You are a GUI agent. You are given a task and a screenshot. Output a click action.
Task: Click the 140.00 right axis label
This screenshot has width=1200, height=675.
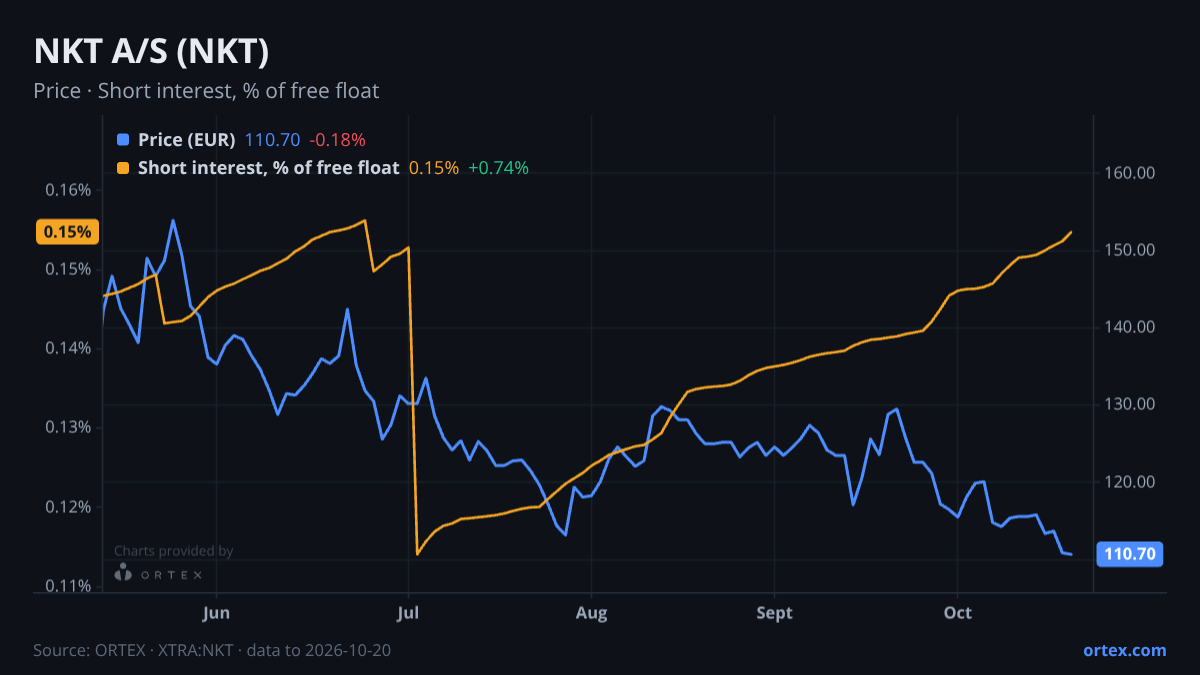[x=1130, y=327]
